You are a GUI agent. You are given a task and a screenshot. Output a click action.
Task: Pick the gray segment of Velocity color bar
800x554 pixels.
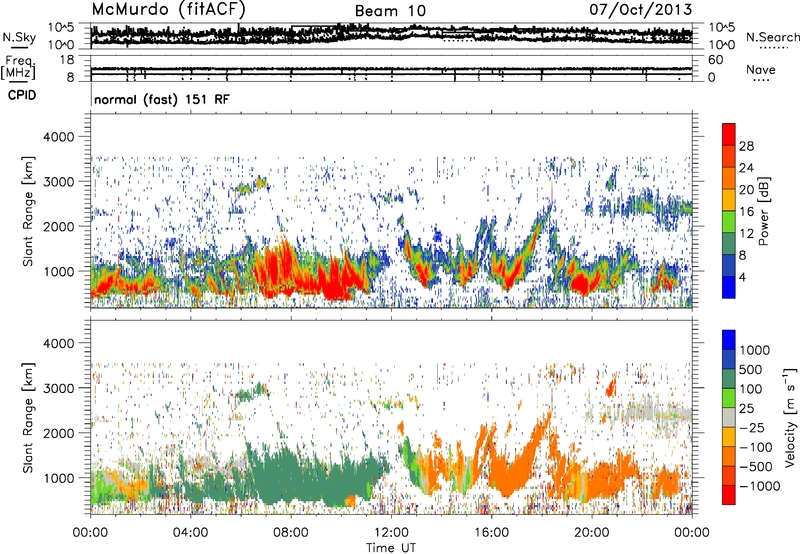(x=729, y=417)
